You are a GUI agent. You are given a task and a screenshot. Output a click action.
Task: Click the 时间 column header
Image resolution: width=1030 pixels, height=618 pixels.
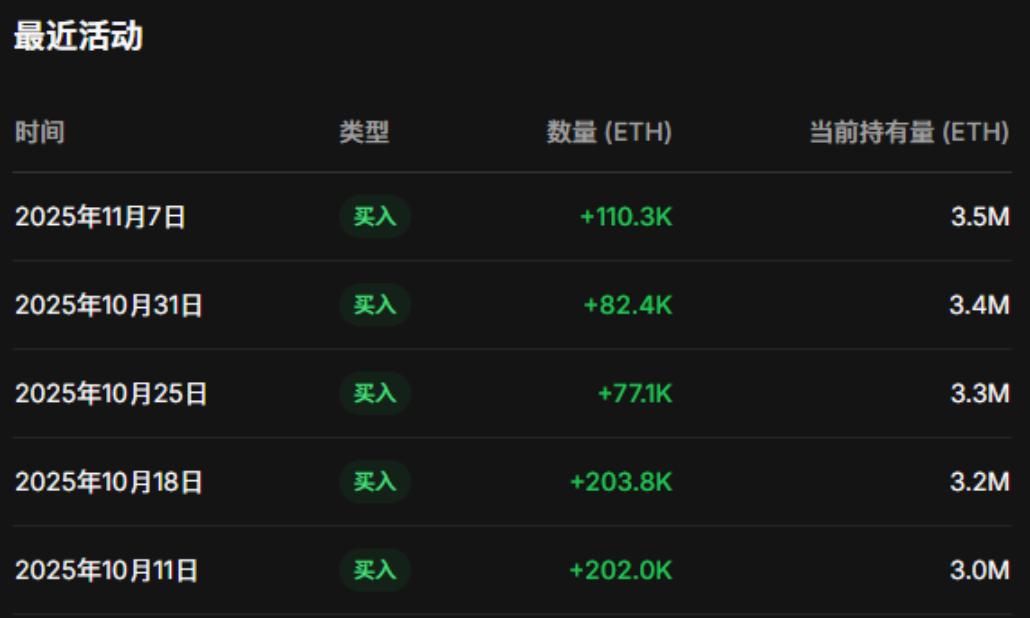pyautogui.click(x=40, y=132)
